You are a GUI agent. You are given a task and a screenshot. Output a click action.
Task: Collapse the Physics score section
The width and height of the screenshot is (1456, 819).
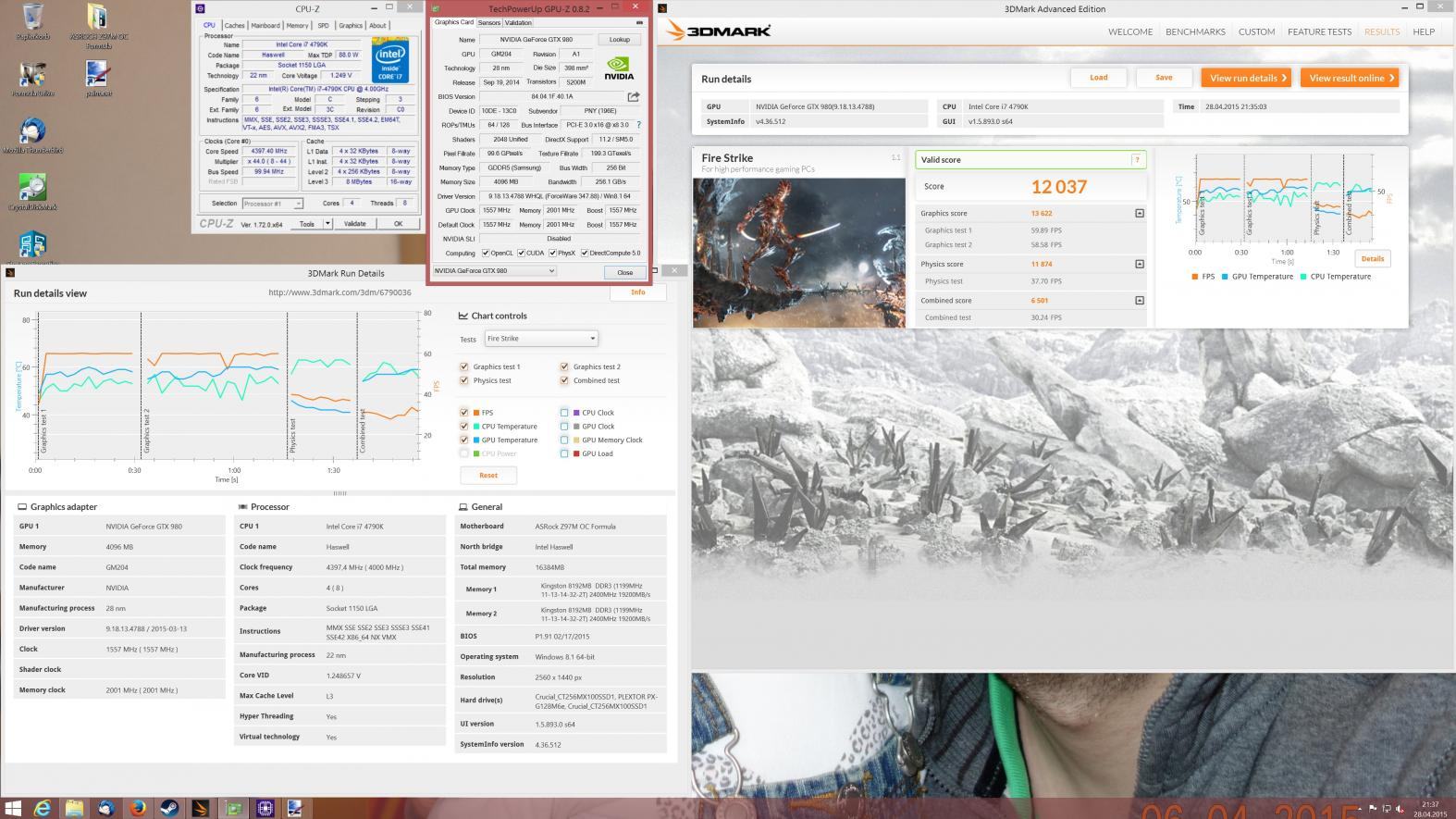[x=1139, y=264]
